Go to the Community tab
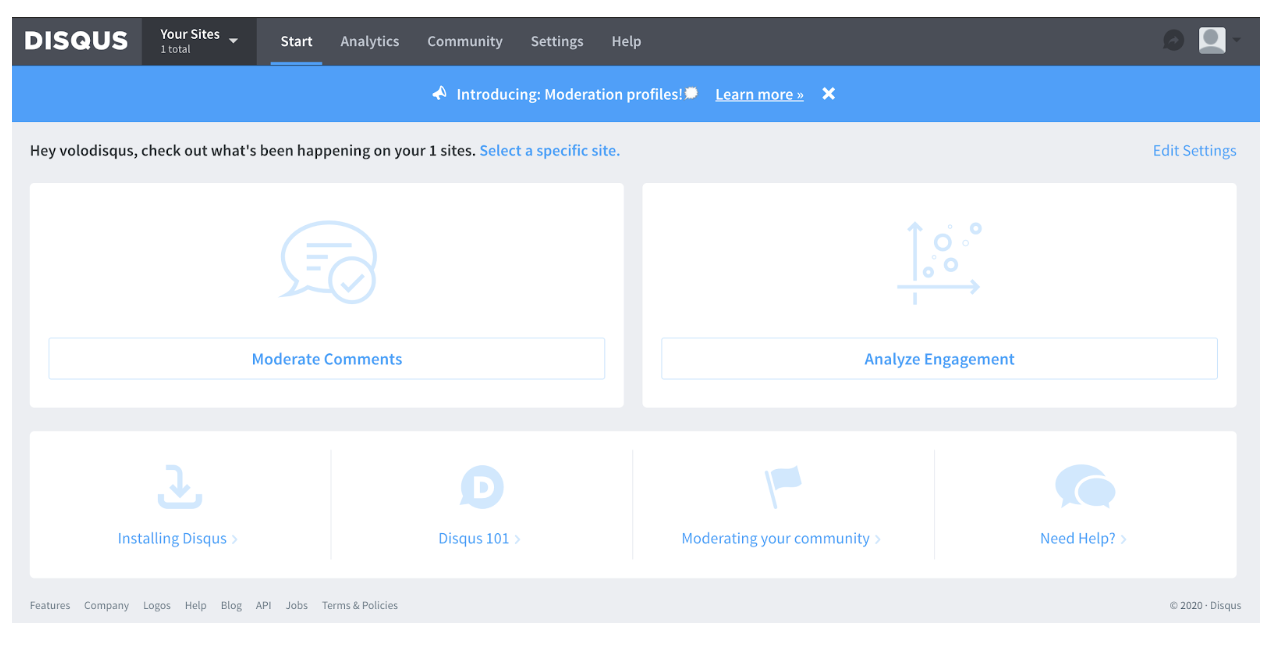This screenshot has height=648, width=1270. pos(465,41)
